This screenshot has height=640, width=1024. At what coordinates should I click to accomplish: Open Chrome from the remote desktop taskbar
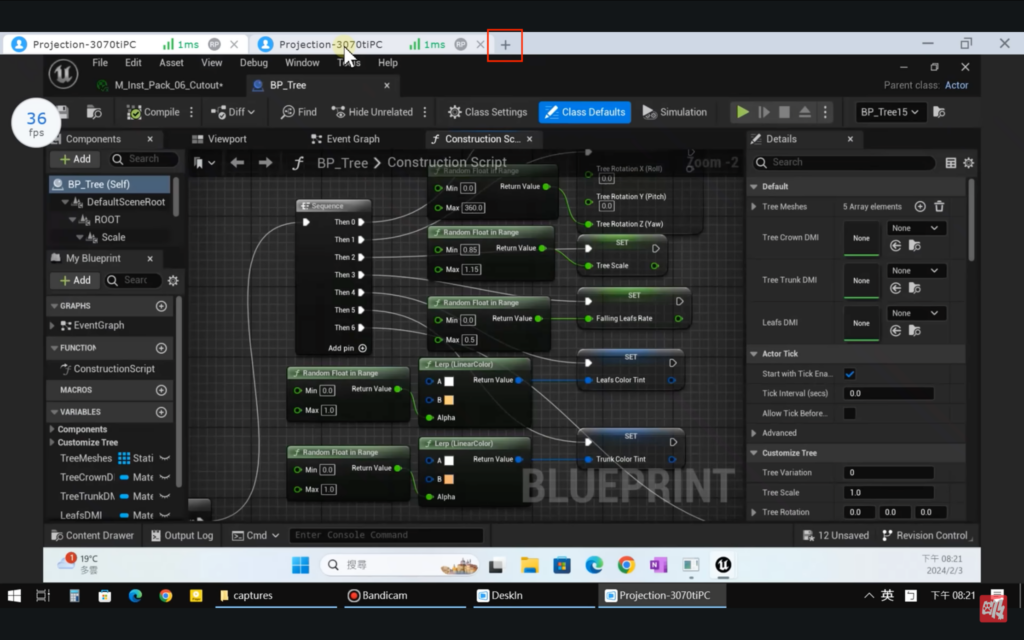tap(626, 565)
